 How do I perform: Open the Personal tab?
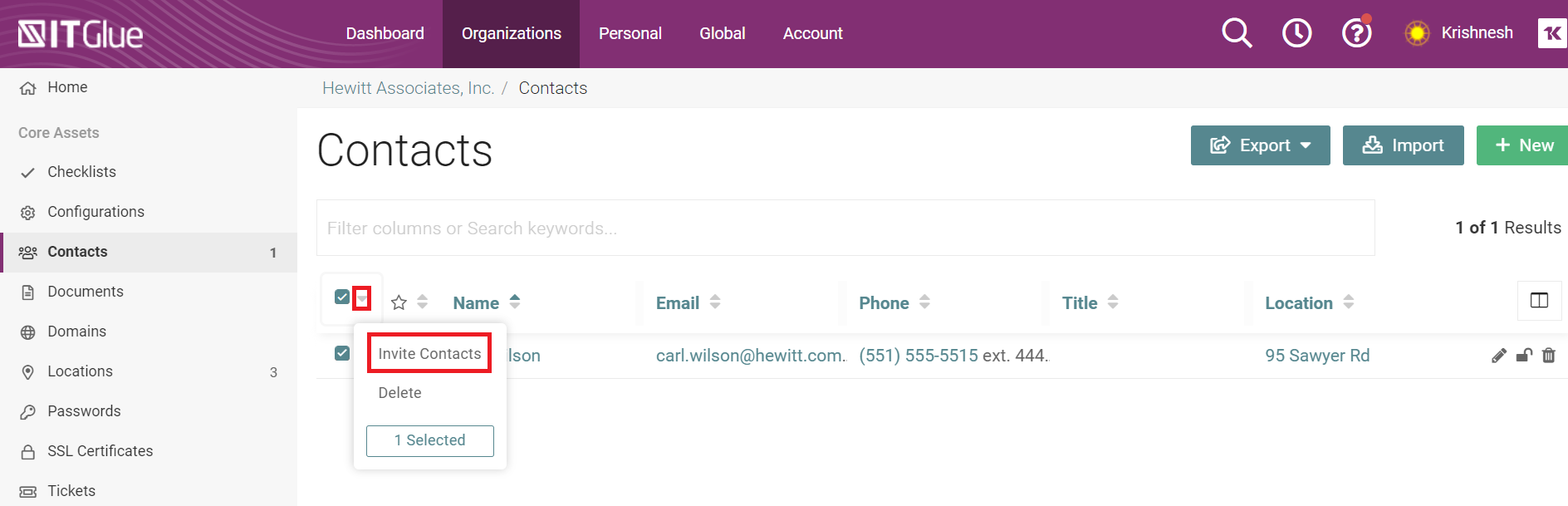(x=630, y=34)
